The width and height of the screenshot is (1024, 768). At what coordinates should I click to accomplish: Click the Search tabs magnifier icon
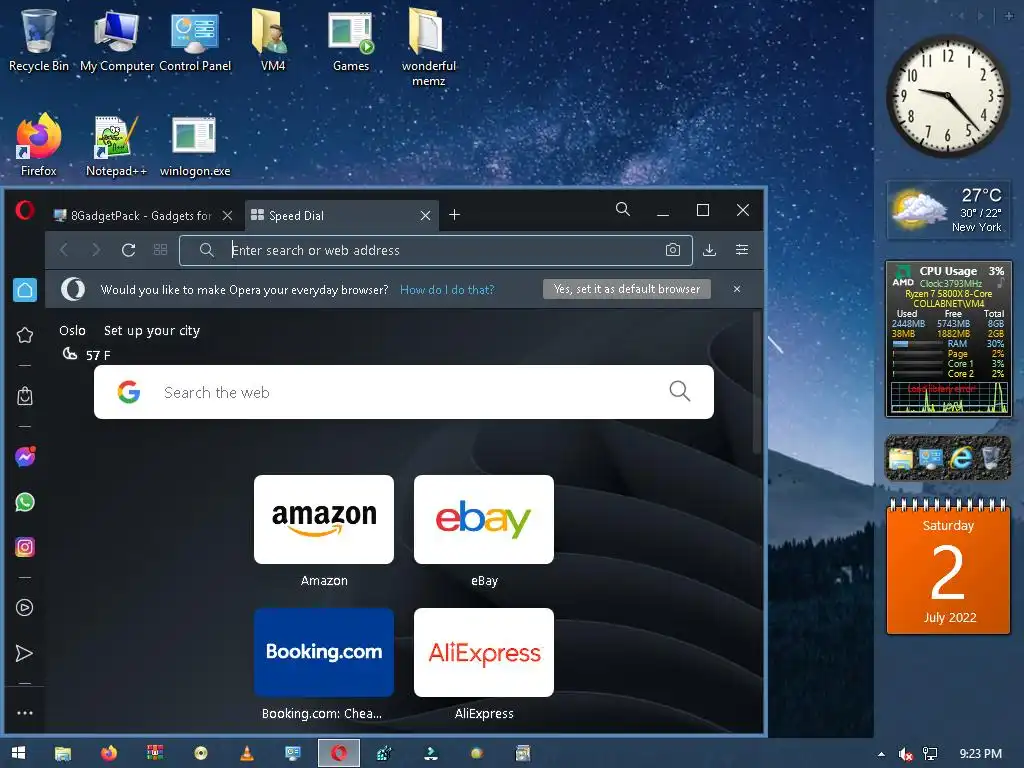click(623, 209)
